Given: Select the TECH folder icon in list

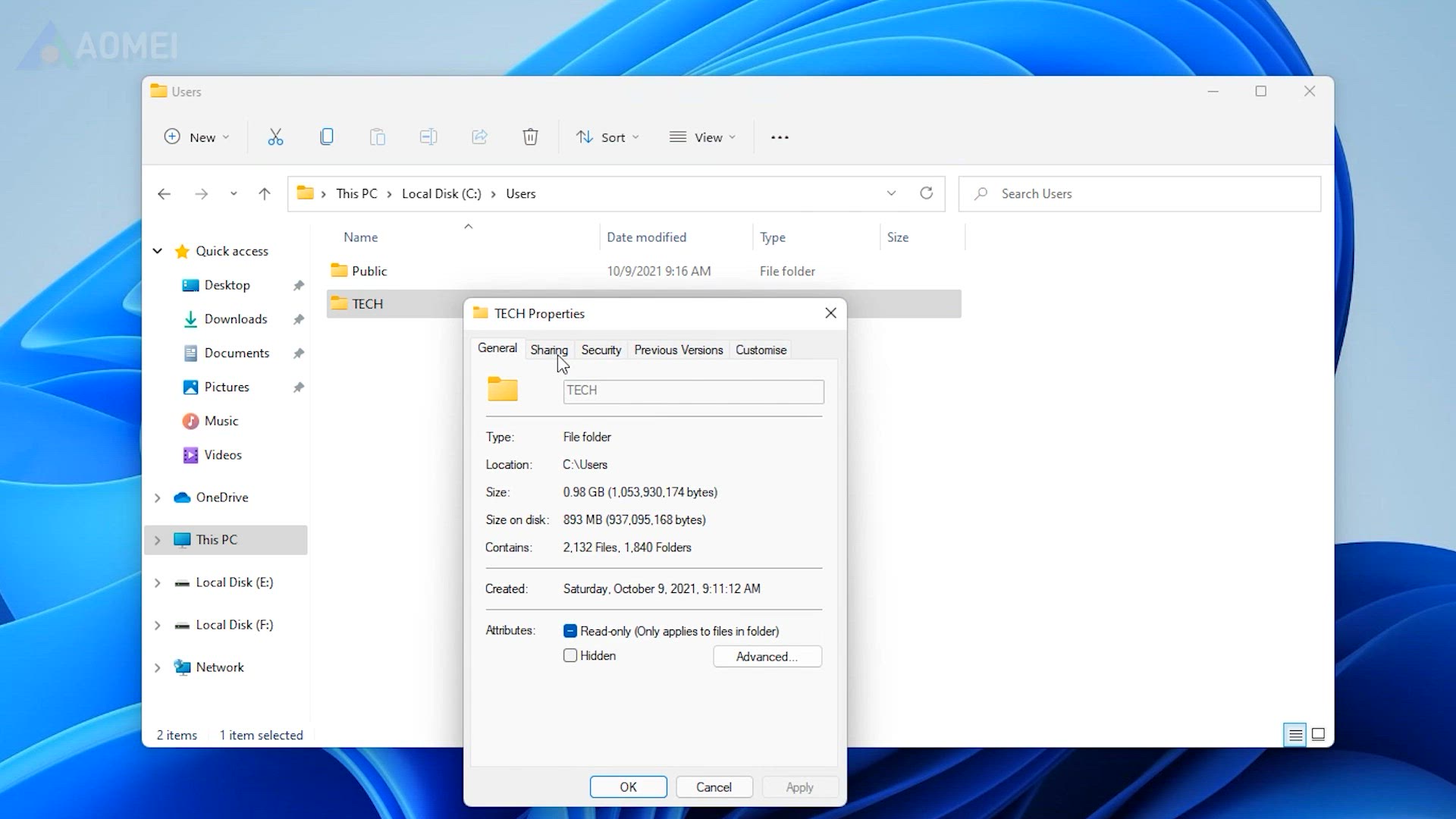Looking at the screenshot, I should [x=339, y=303].
